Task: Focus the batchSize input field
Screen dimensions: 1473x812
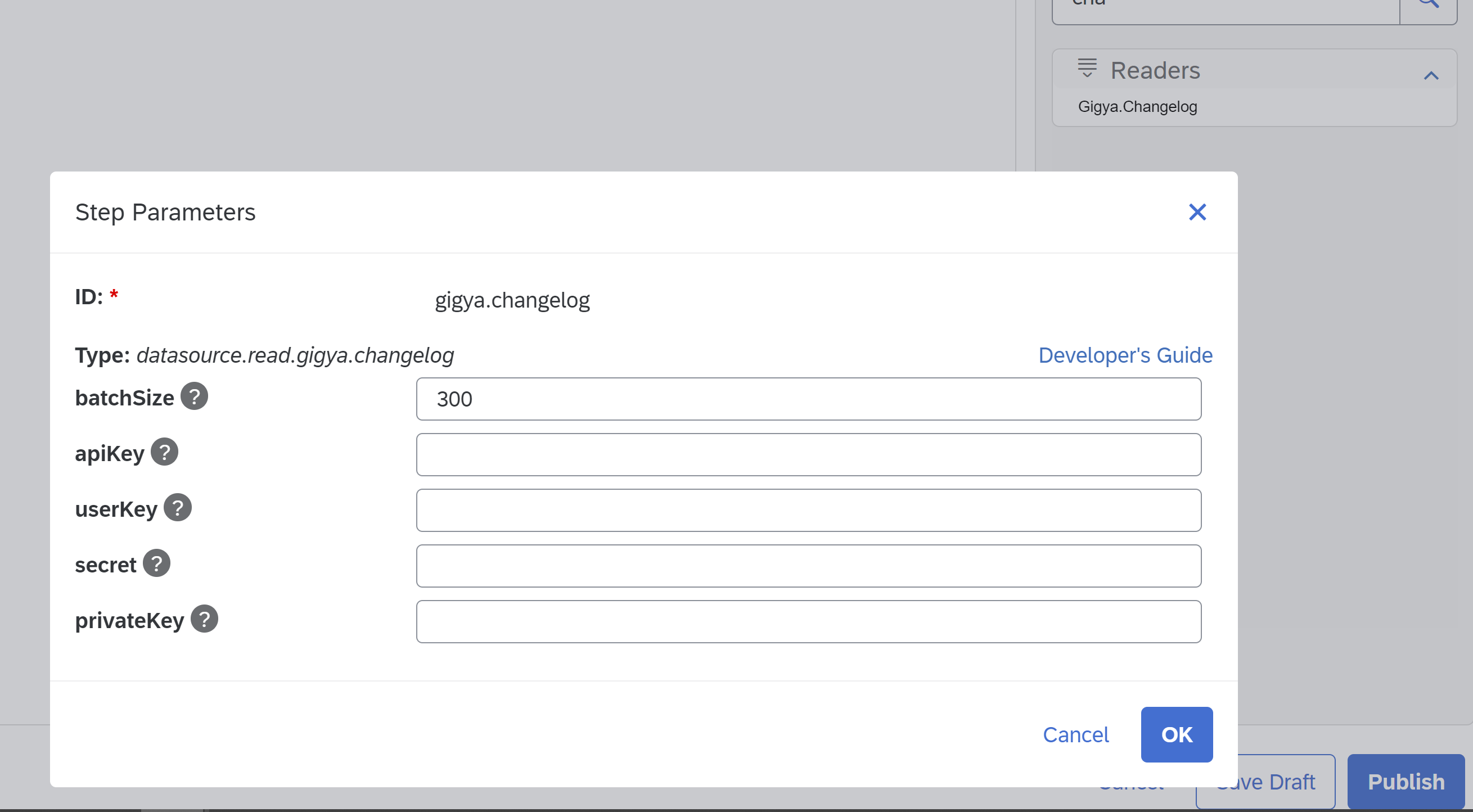Action: coord(808,399)
